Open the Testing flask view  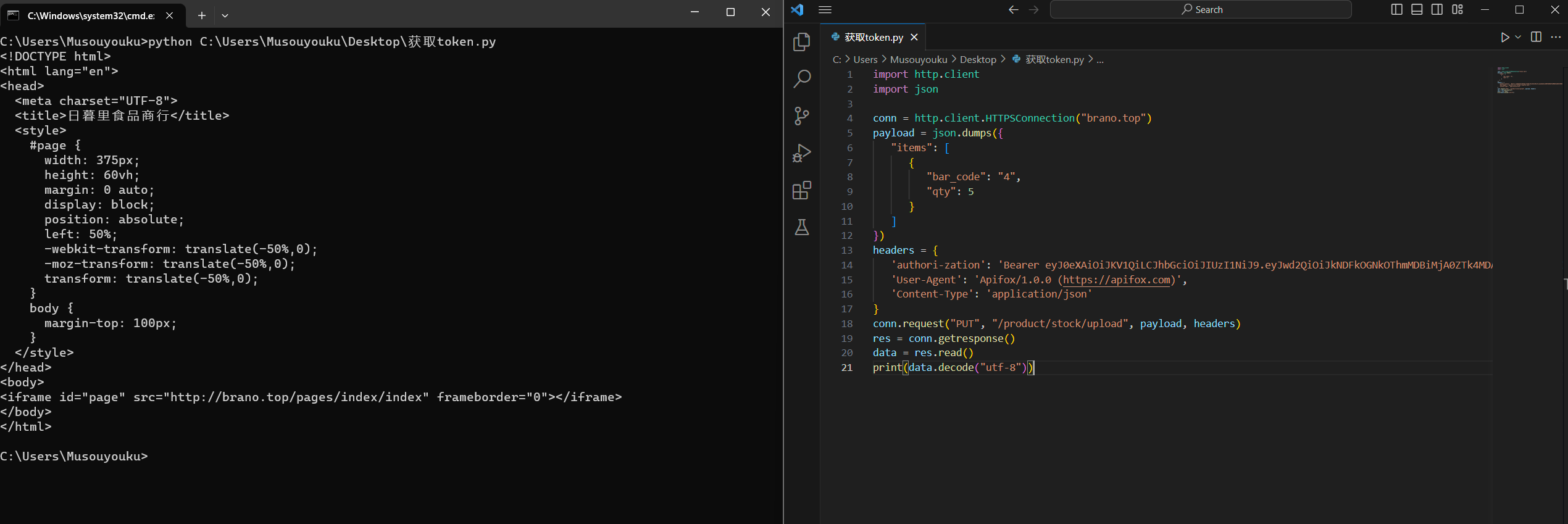(x=801, y=227)
